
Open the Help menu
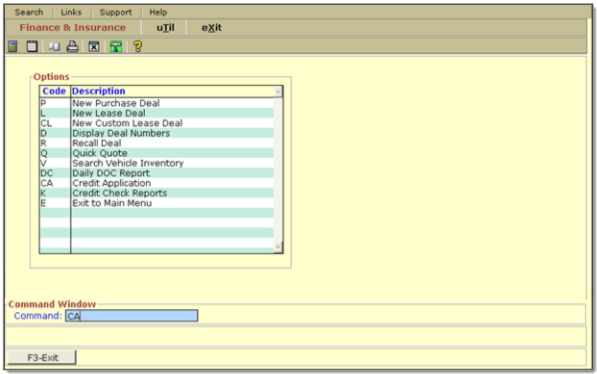tap(158, 12)
